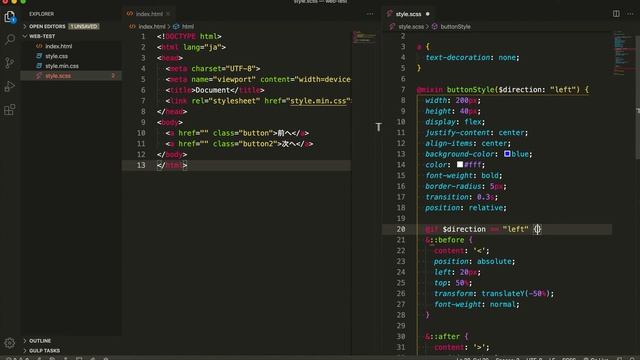Click html in the left breadcrumb
This screenshot has height=360, width=640.
(188, 27)
